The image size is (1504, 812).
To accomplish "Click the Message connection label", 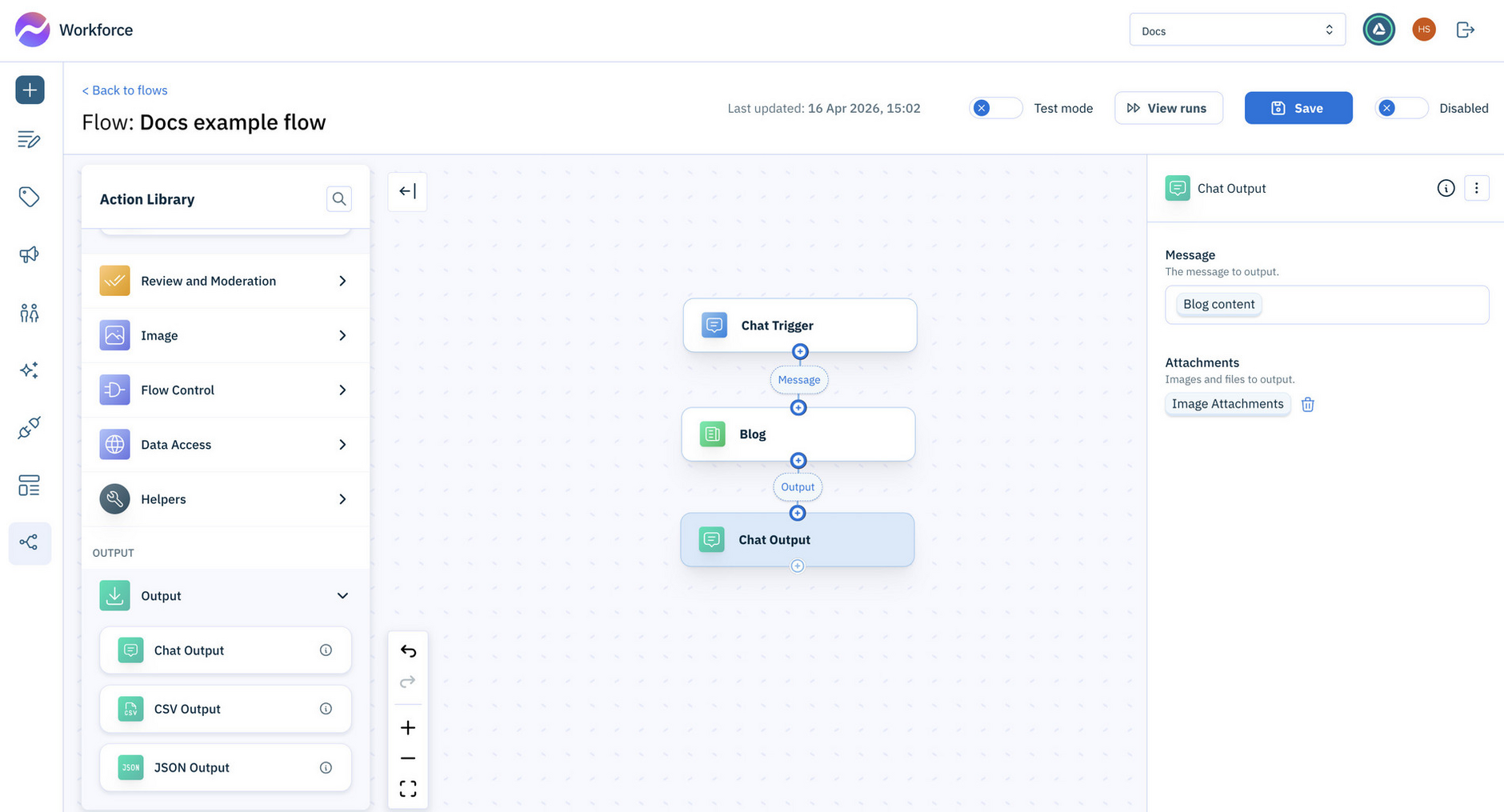I will click(799, 380).
